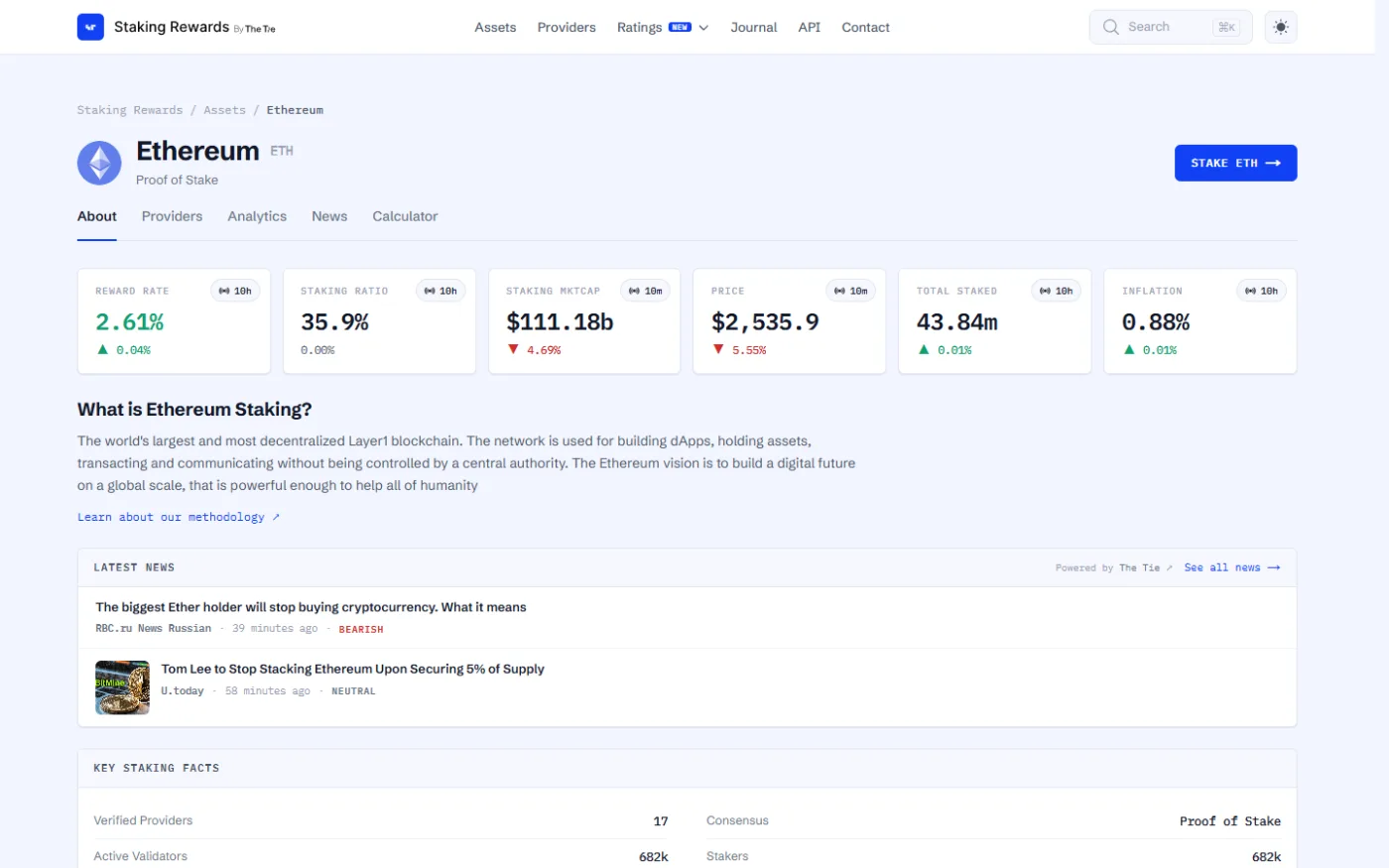Open the Providers nav menu item
The width and height of the screenshot is (1389, 868).
567,27
